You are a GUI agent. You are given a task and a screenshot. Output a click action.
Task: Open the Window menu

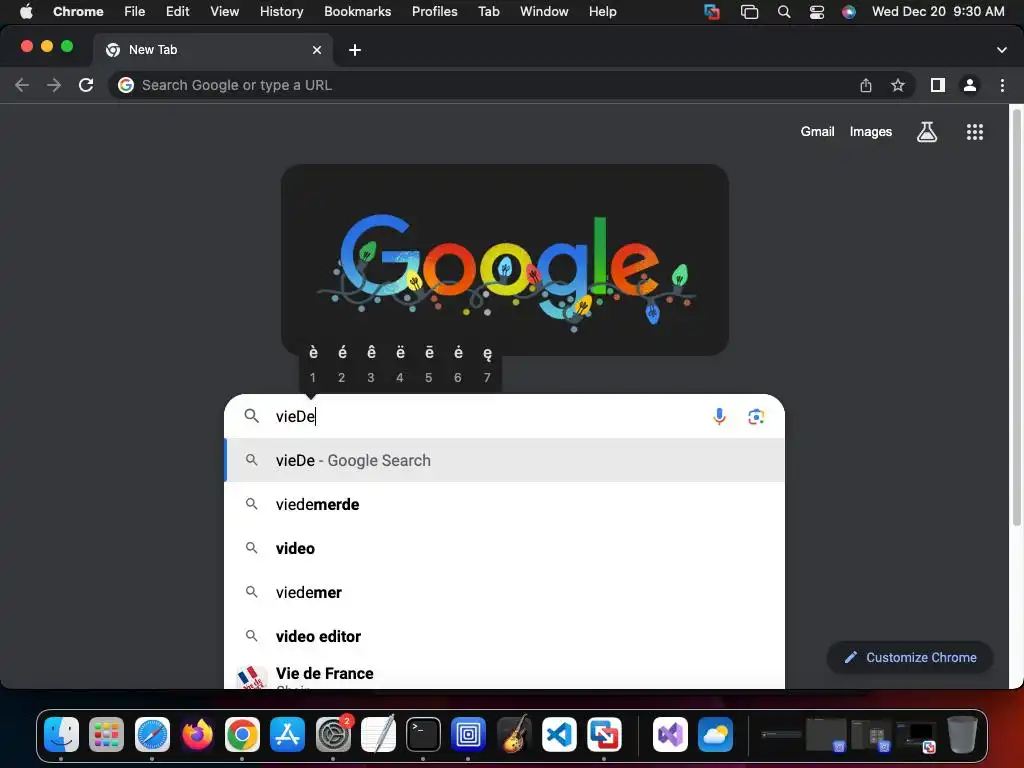point(544,12)
